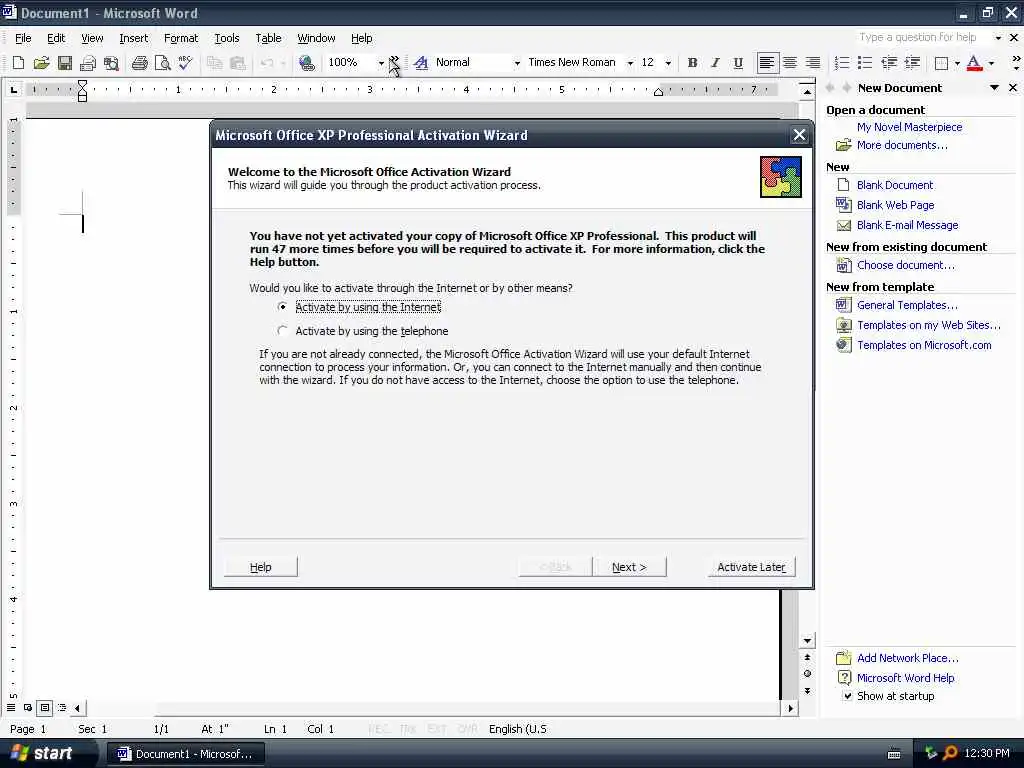Open the font size 12 dropdown
1024x768 pixels.
point(668,63)
